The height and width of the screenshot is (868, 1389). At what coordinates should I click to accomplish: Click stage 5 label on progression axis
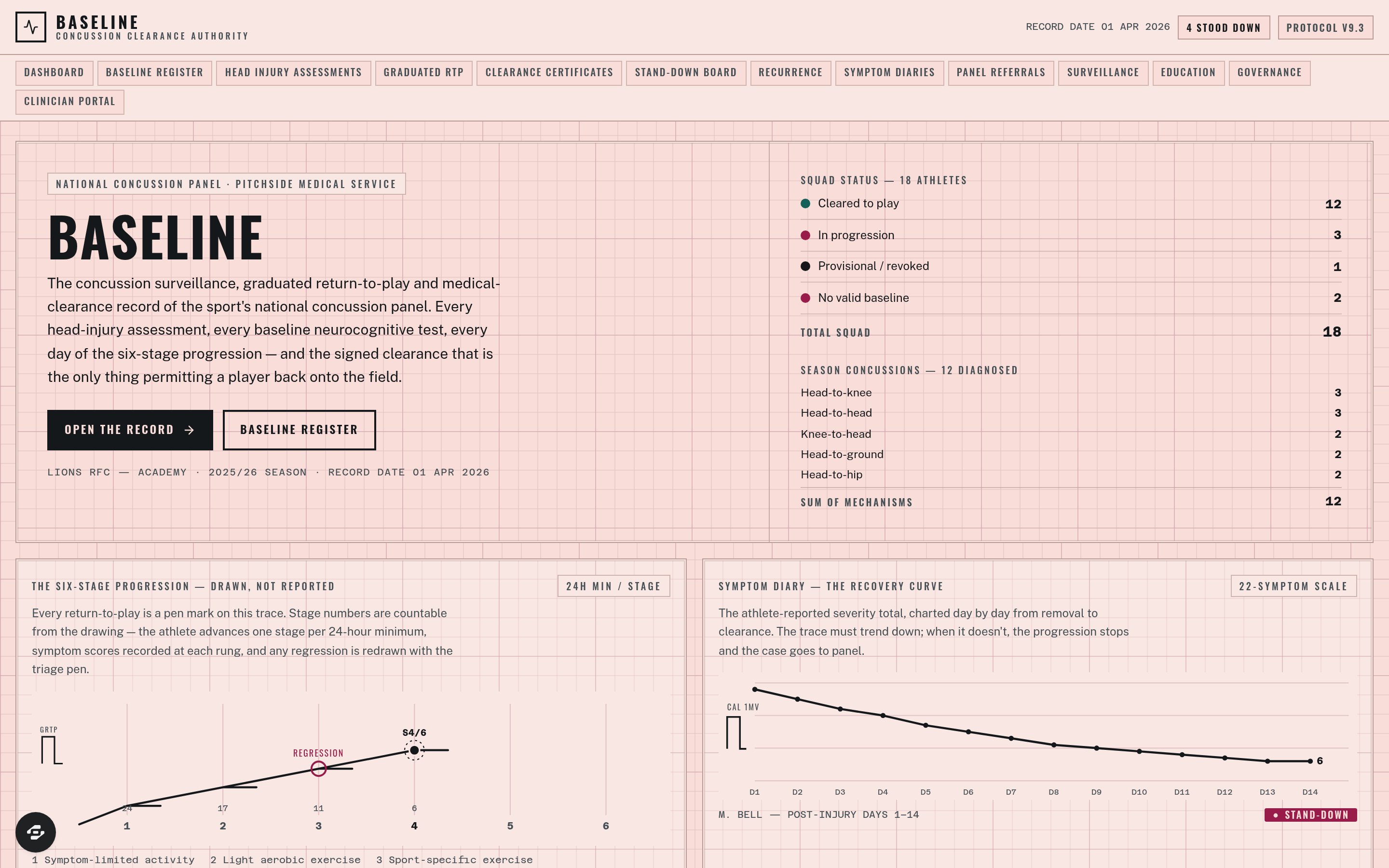[x=510, y=826]
